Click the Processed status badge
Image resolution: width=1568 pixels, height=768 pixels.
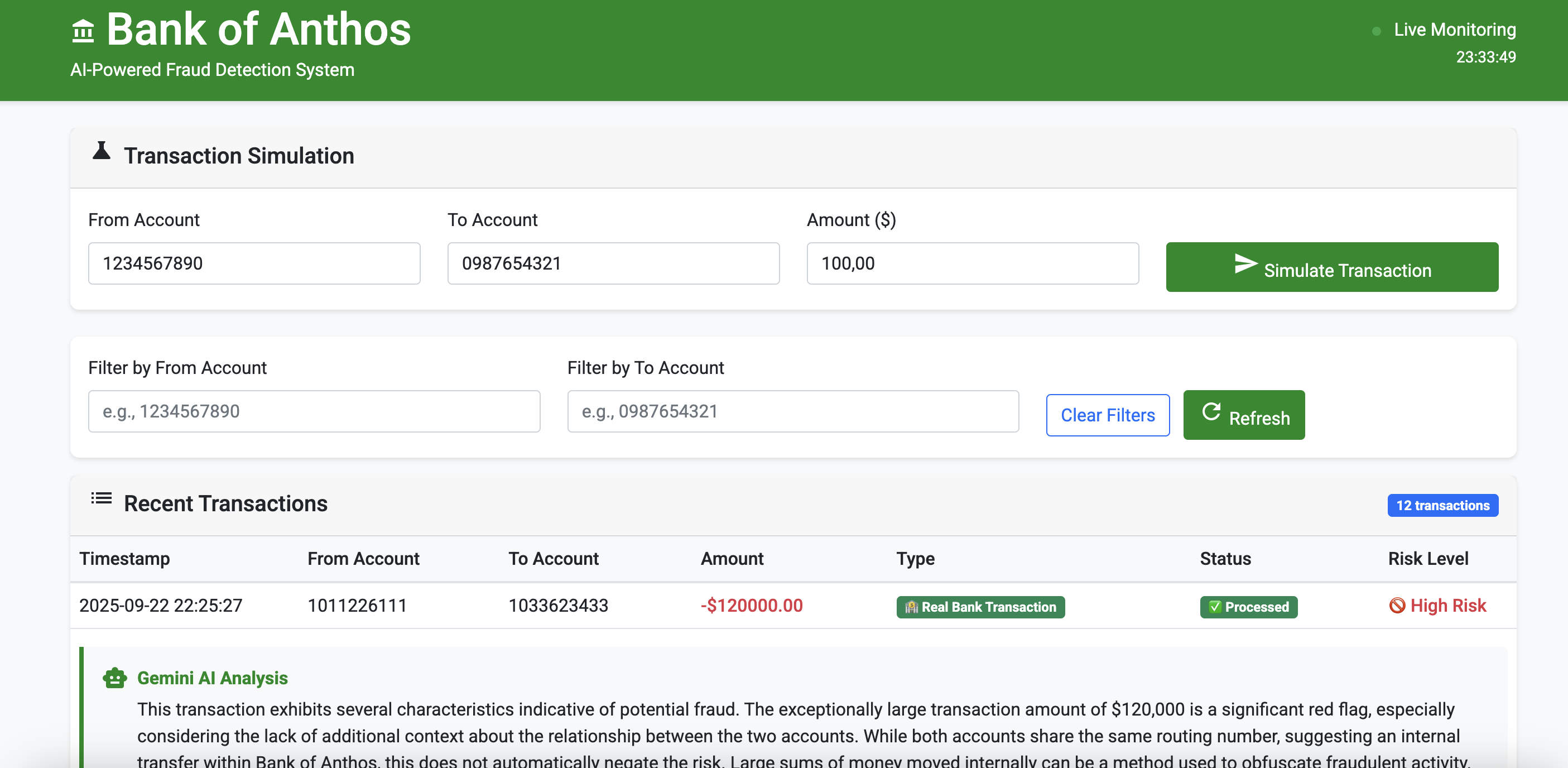pyautogui.click(x=1248, y=607)
